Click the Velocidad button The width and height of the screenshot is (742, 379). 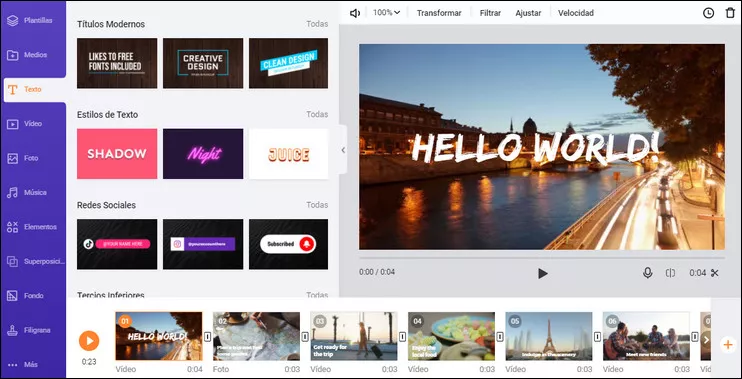pyautogui.click(x=575, y=13)
